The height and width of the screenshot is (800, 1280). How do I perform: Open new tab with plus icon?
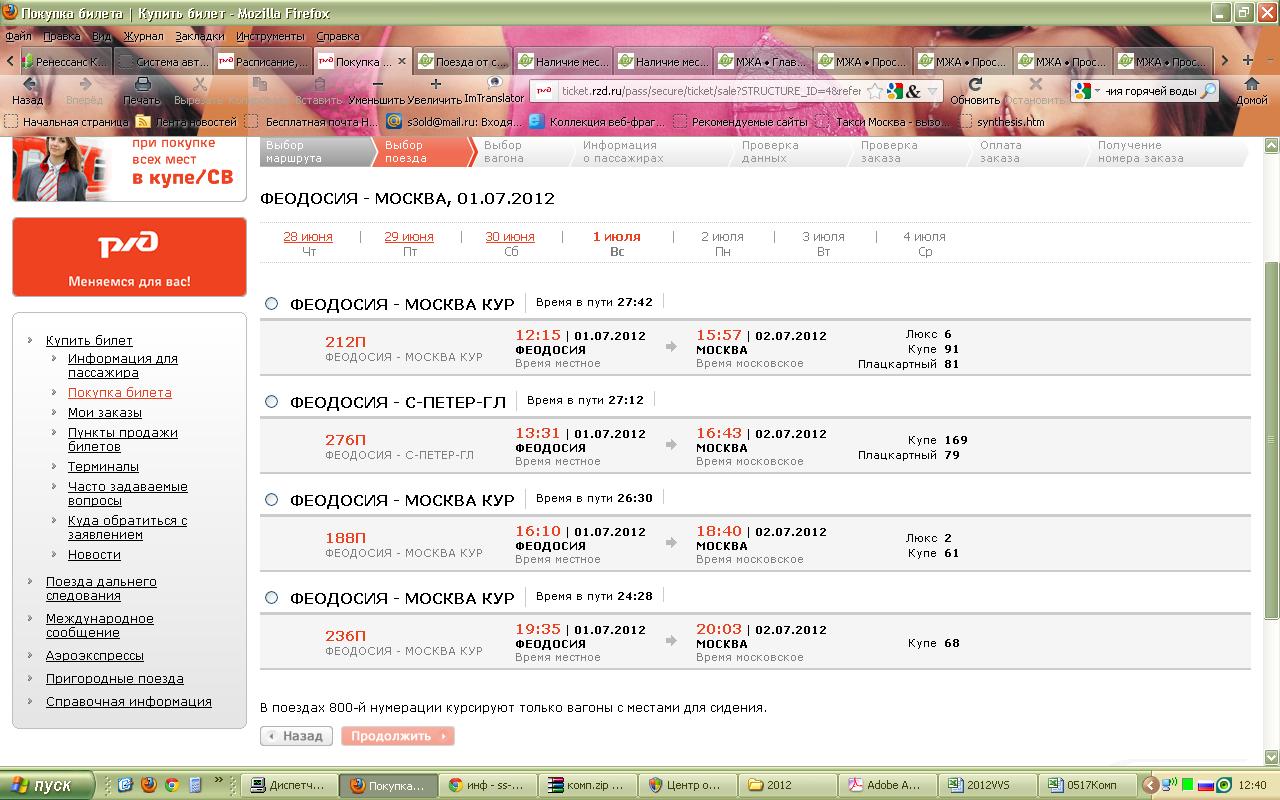click(1248, 61)
